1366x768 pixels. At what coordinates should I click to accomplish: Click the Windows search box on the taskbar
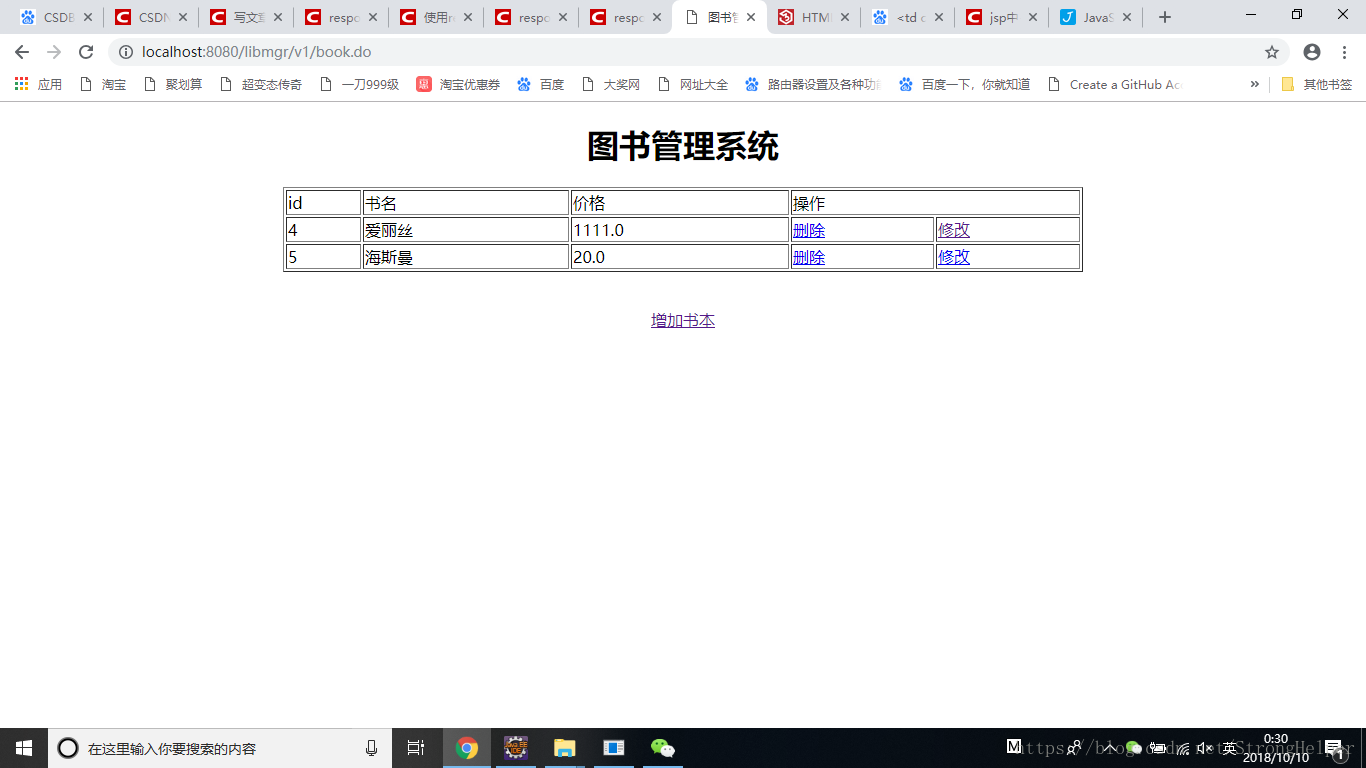point(220,748)
